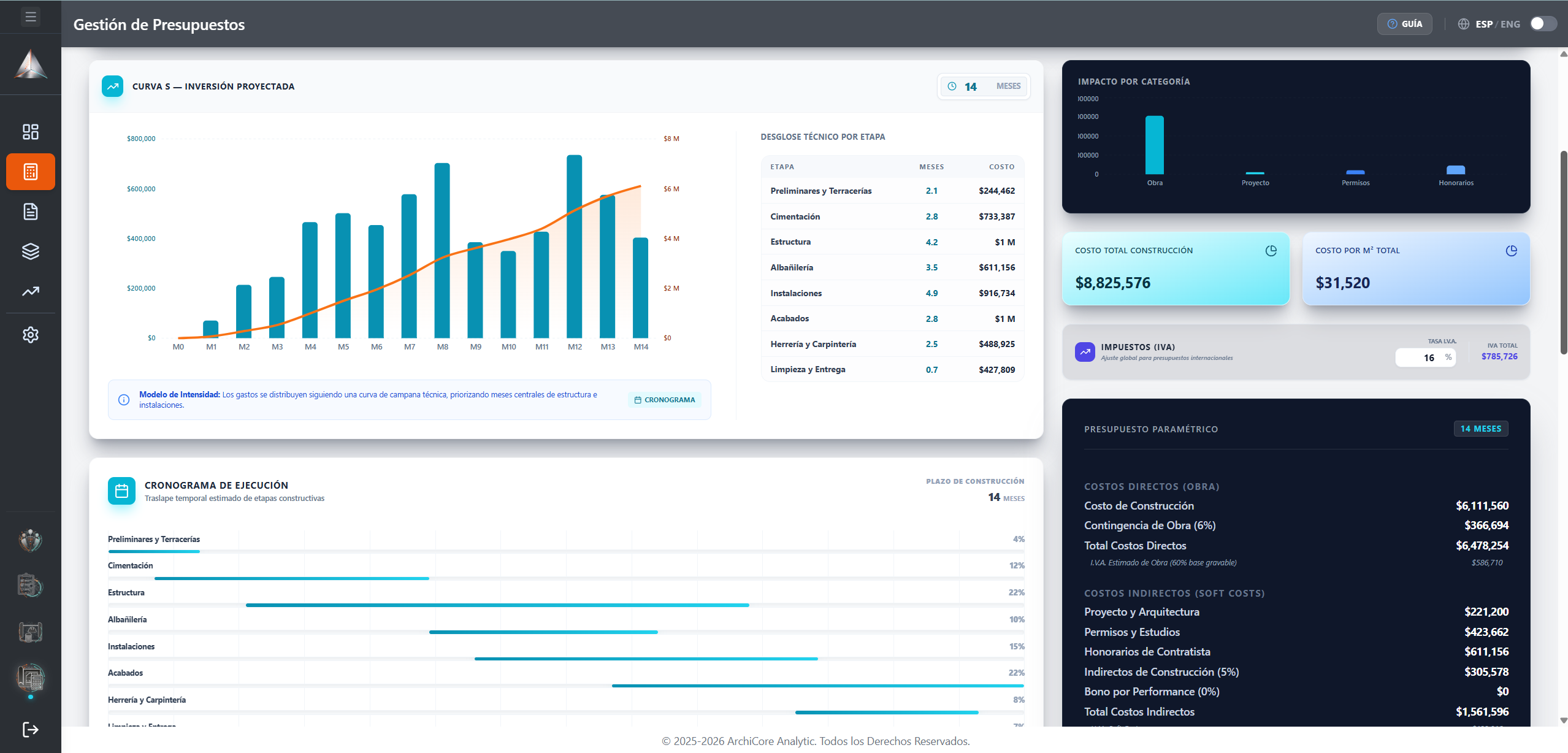Open the document page sidebar icon
This screenshot has height=753, width=1568.
(31, 212)
